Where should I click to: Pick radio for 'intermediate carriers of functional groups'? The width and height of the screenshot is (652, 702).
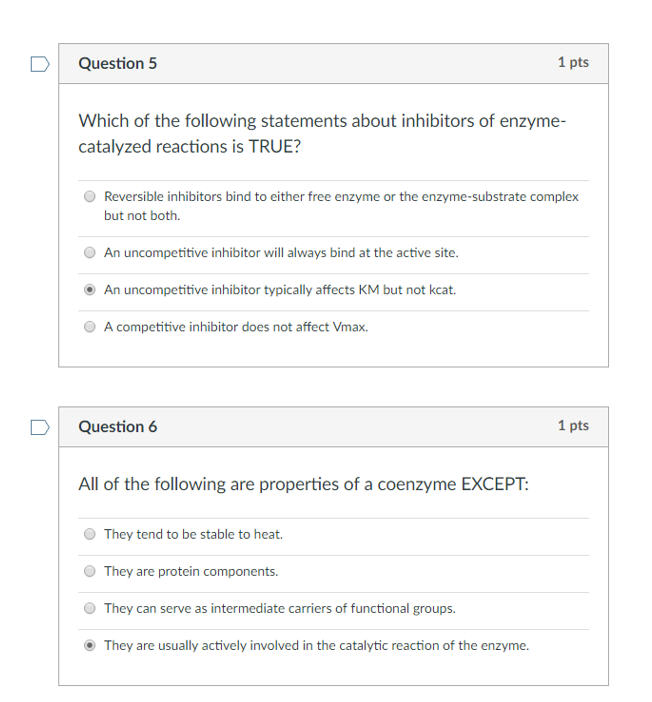point(90,608)
